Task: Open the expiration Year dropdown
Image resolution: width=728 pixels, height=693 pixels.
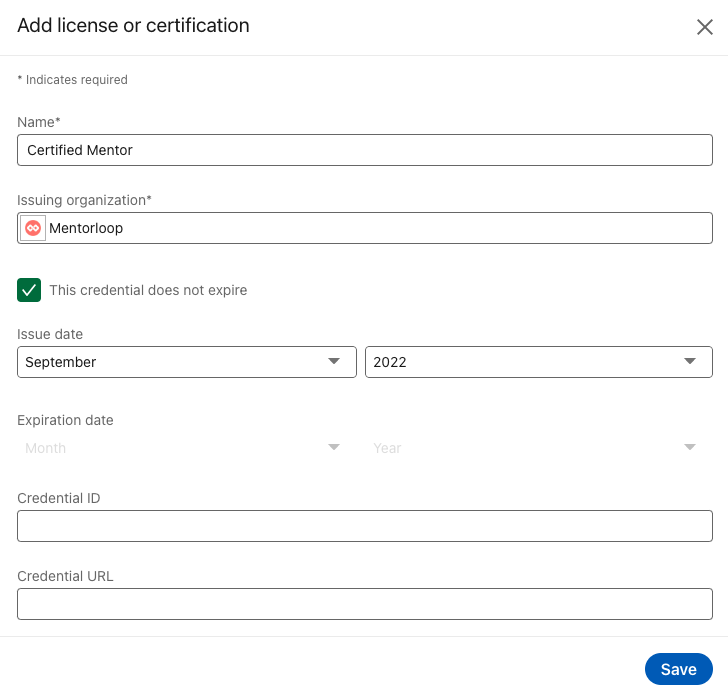Action: (x=539, y=448)
